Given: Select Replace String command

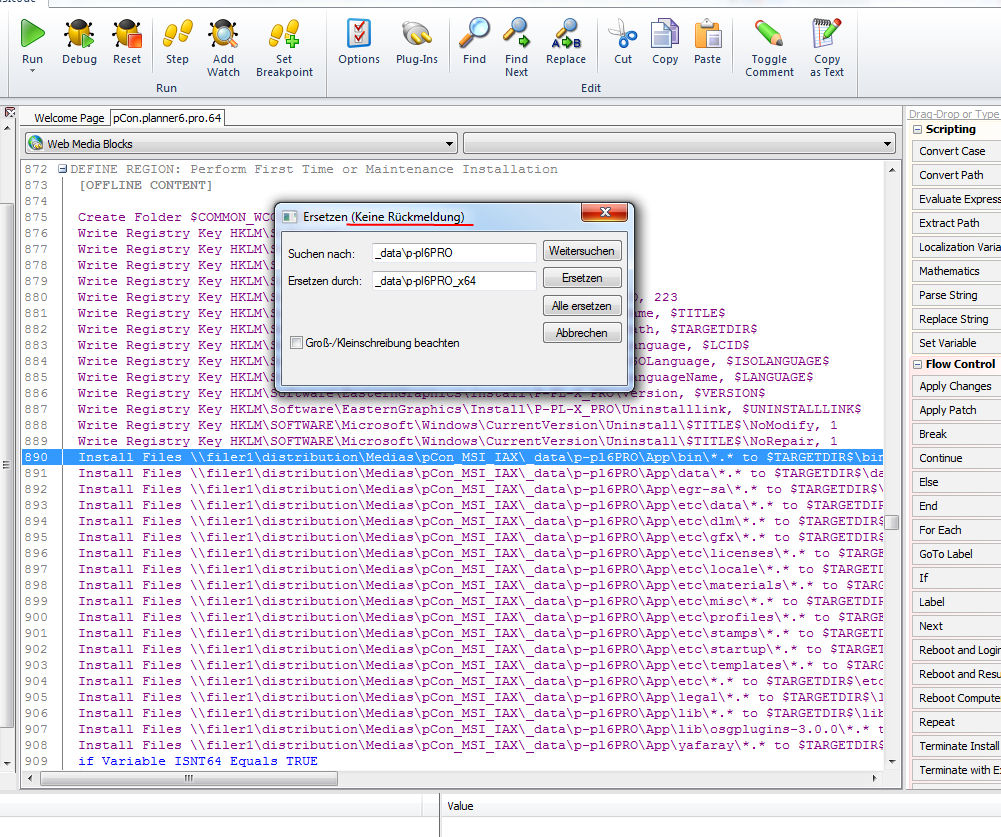Looking at the screenshot, I should tap(956, 319).
